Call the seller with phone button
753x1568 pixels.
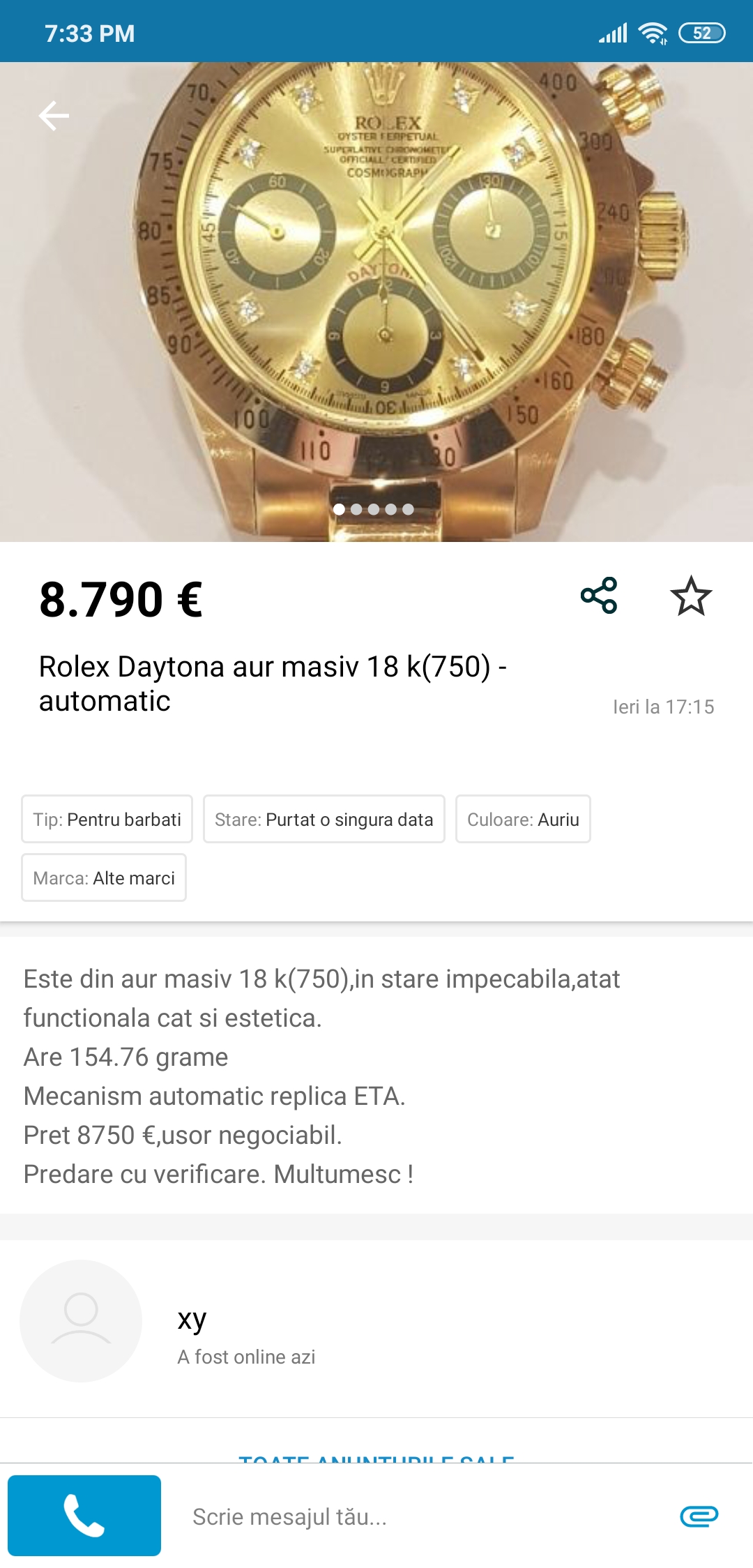(x=84, y=1515)
